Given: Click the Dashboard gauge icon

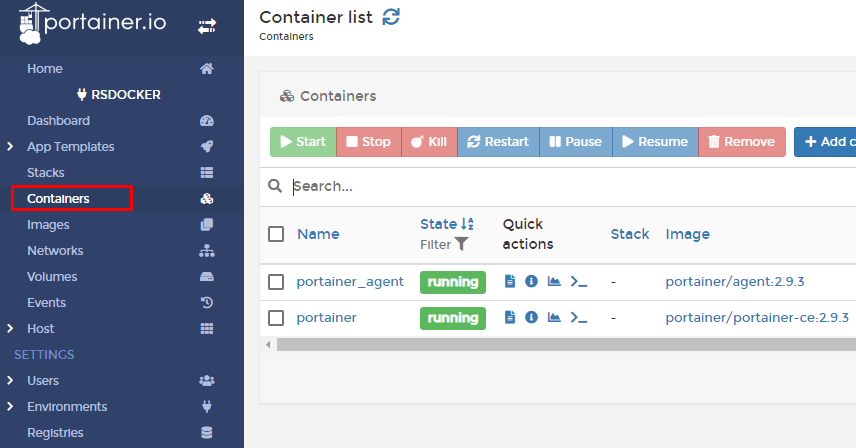Looking at the screenshot, I should click(x=206, y=121).
